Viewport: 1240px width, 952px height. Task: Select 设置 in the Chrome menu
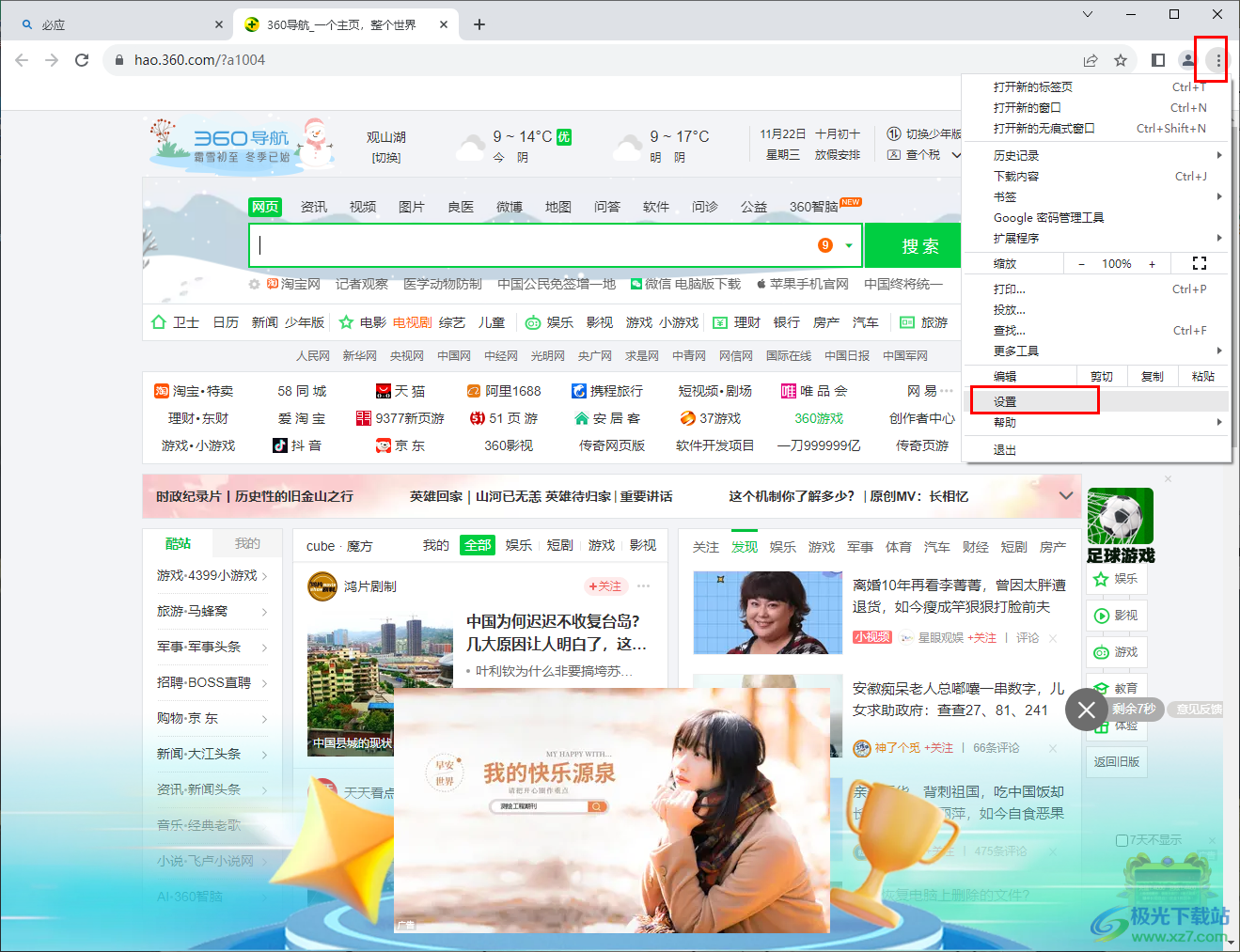tap(1096, 401)
